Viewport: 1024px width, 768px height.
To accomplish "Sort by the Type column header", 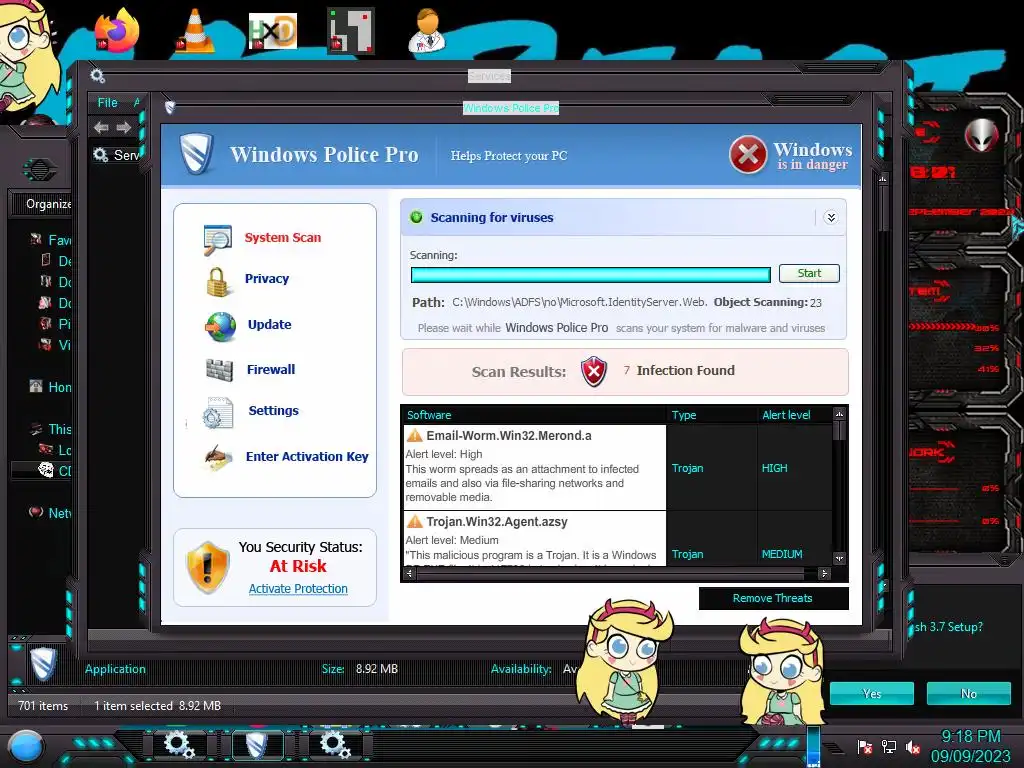I will 711,415.
